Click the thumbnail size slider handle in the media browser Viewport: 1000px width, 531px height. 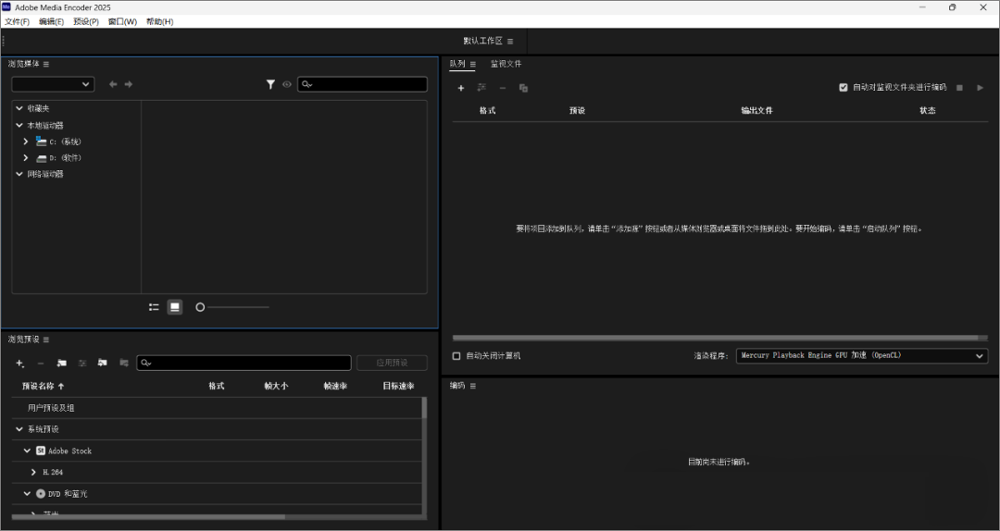200,307
